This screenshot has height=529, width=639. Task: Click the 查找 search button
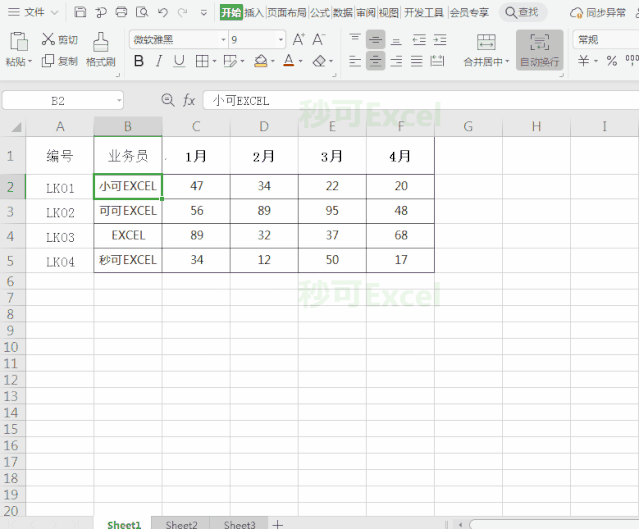(x=522, y=13)
